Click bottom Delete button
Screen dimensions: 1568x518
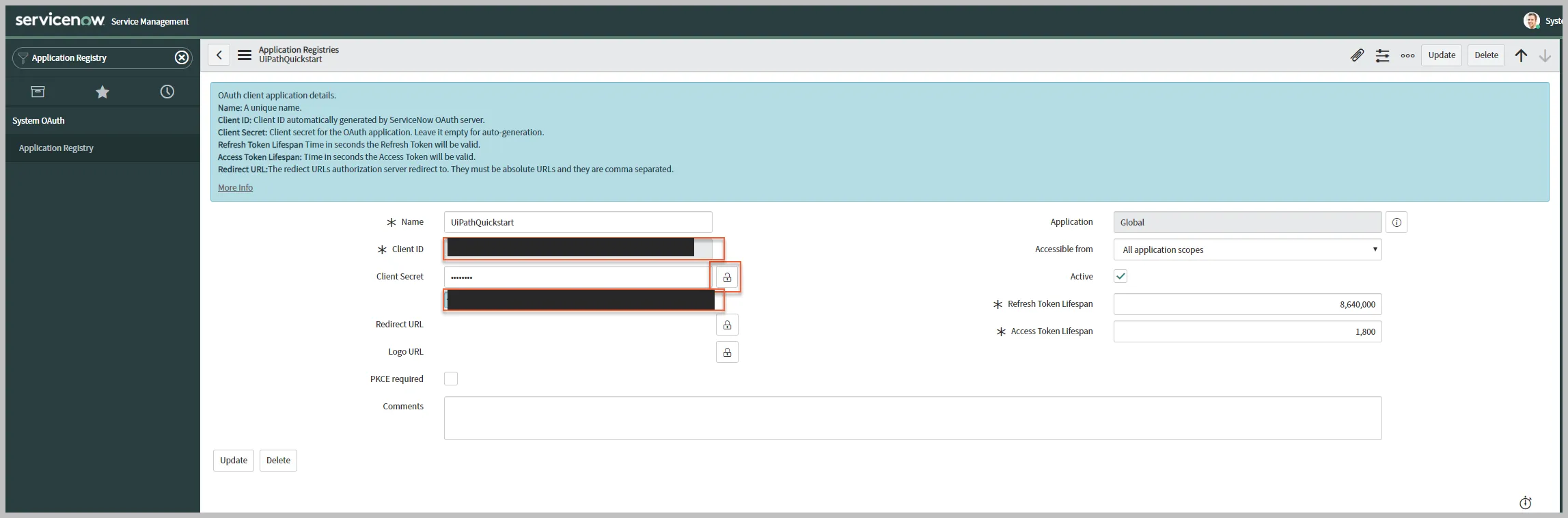click(278, 461)
